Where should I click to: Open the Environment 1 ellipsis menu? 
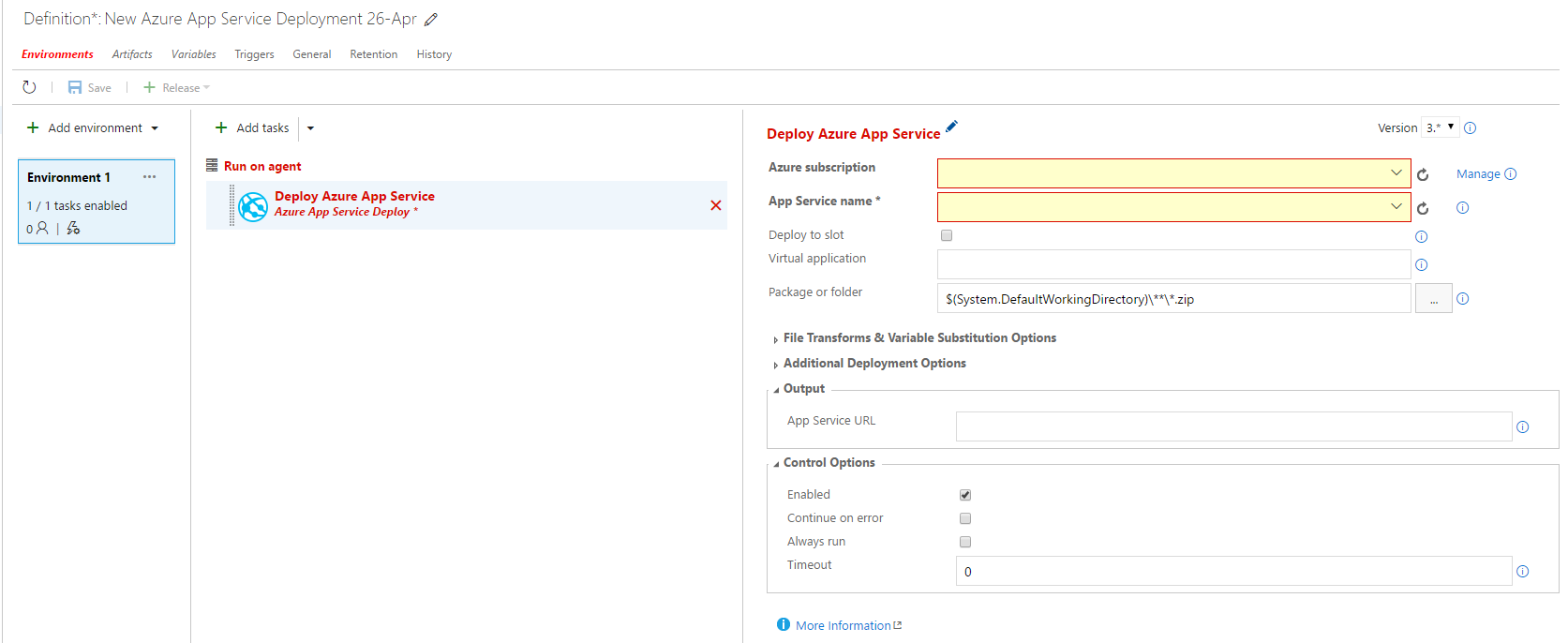coord(149,177)
